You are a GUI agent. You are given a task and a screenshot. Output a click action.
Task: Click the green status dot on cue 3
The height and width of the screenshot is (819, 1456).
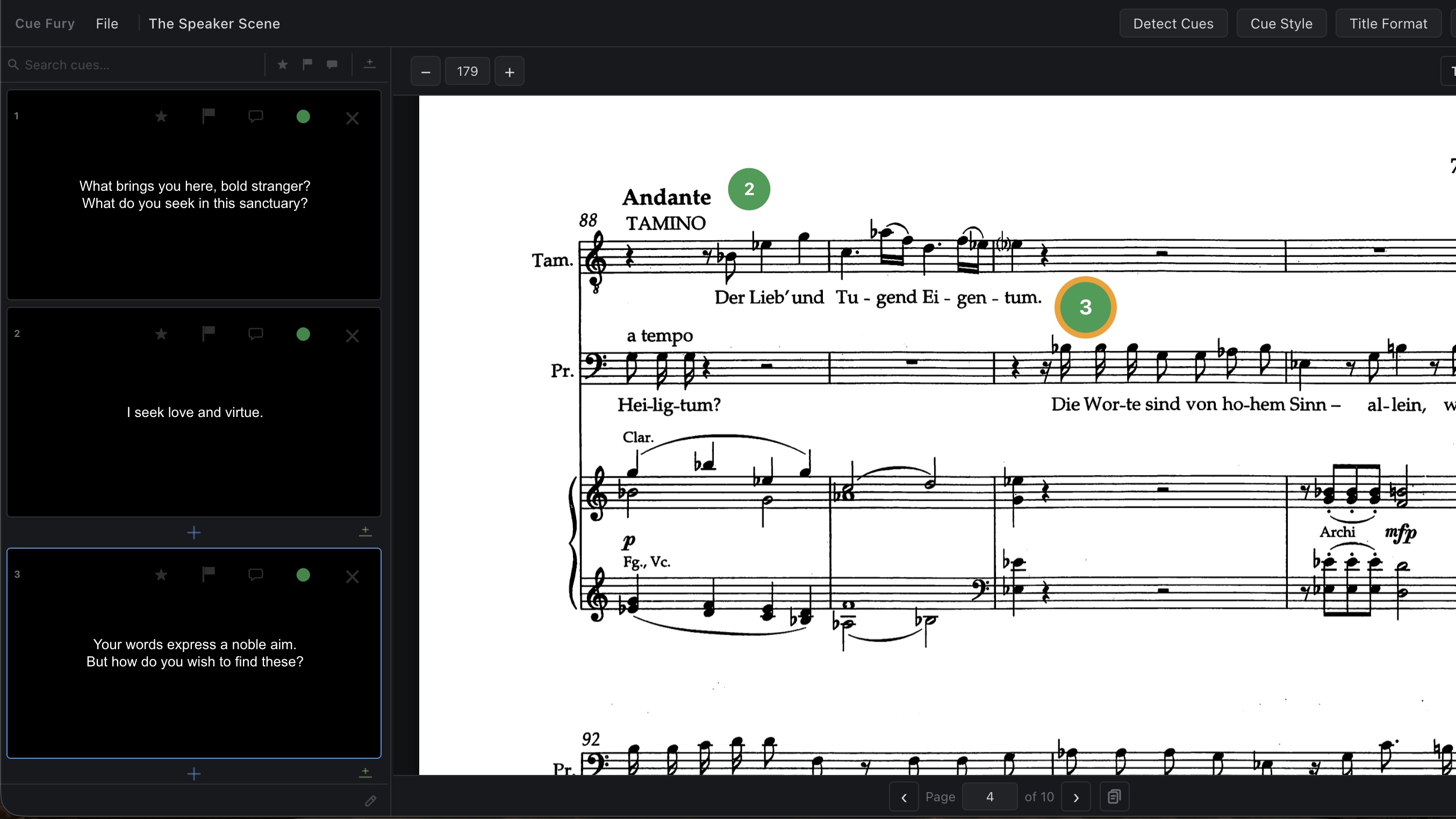pos(303,575)
